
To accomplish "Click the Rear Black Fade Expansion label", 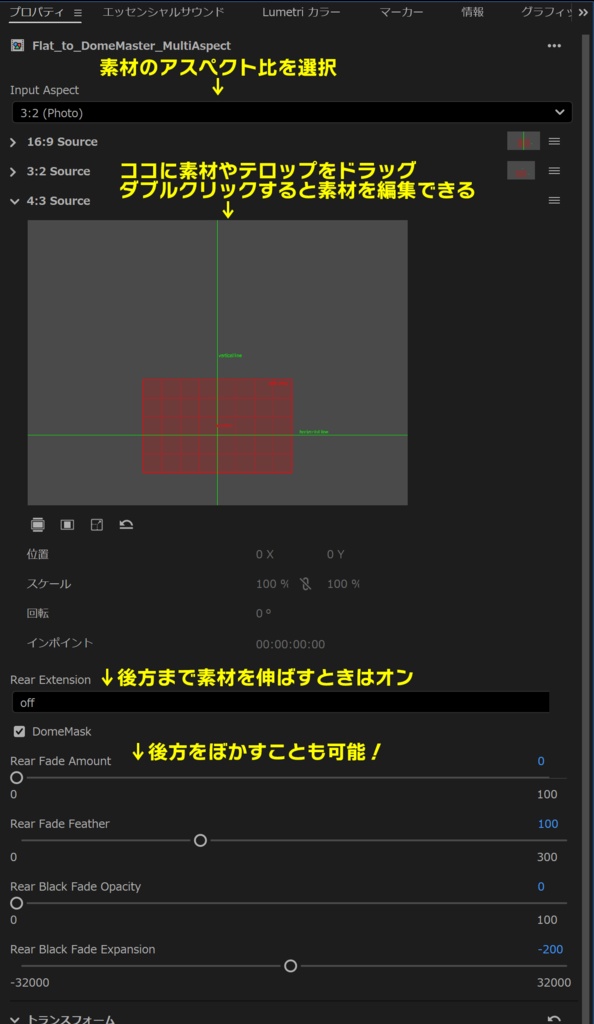I will pos(83,949).
